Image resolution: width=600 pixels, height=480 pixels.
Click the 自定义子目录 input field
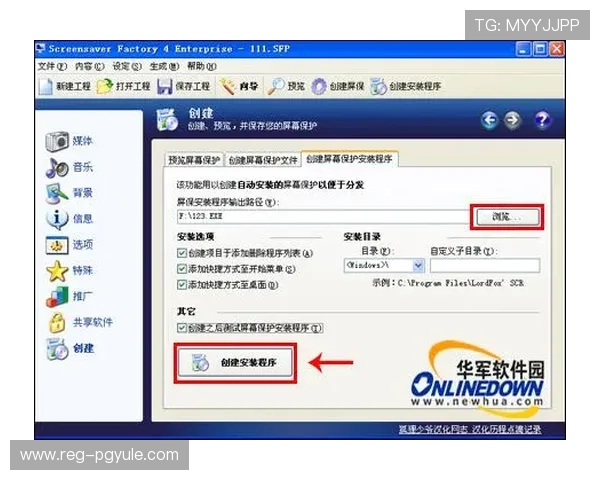click(484, 265)
